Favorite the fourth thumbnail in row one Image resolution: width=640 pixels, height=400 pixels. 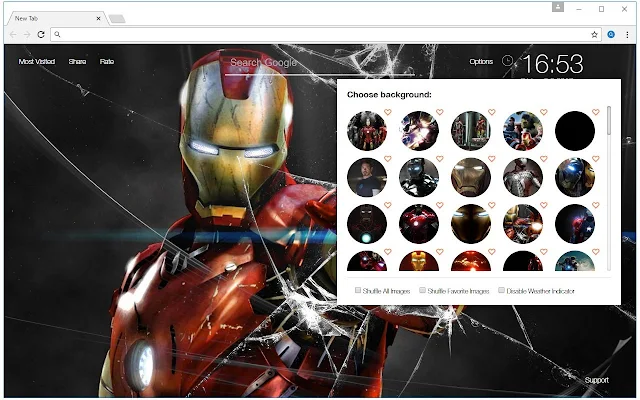coord(544,112)
